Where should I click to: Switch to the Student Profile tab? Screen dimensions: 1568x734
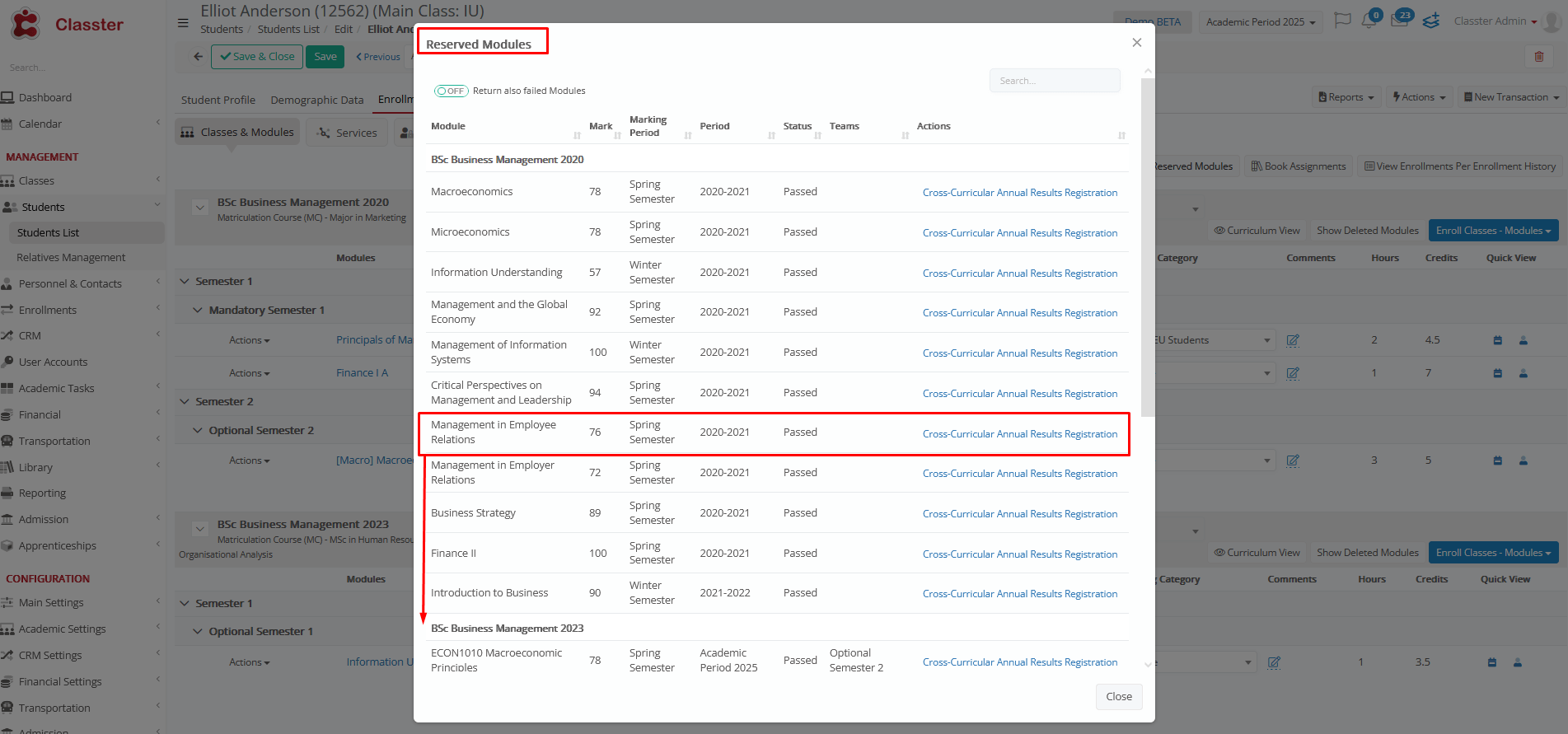tap(218, 101)
